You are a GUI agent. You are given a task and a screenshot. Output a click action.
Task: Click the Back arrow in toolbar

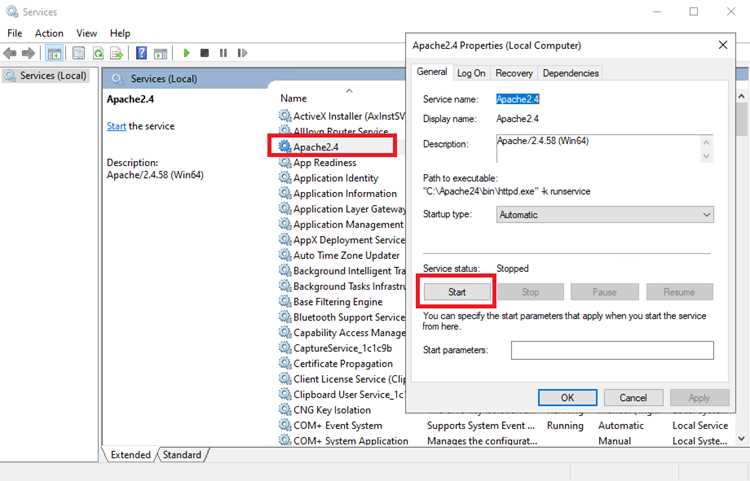(x=10, y=53)
